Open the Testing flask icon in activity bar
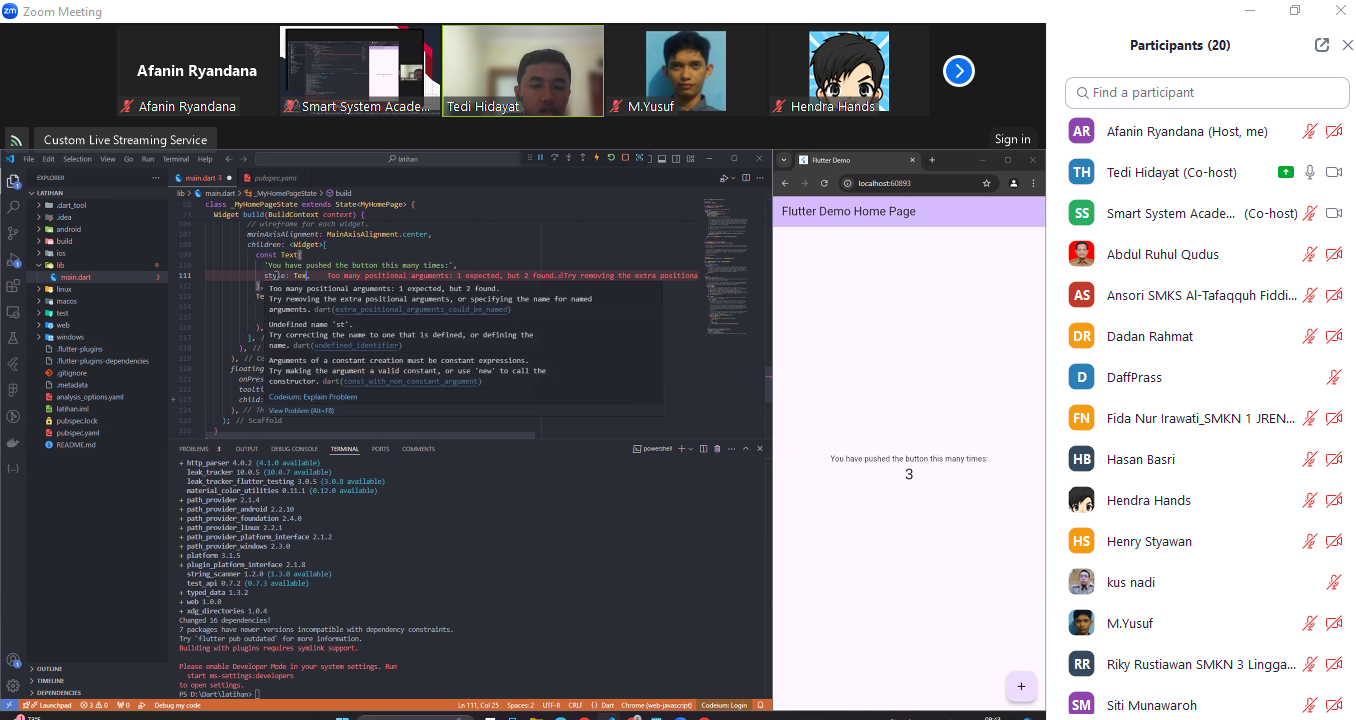Screen dimensions: 1356x720 tap(13, 338)
